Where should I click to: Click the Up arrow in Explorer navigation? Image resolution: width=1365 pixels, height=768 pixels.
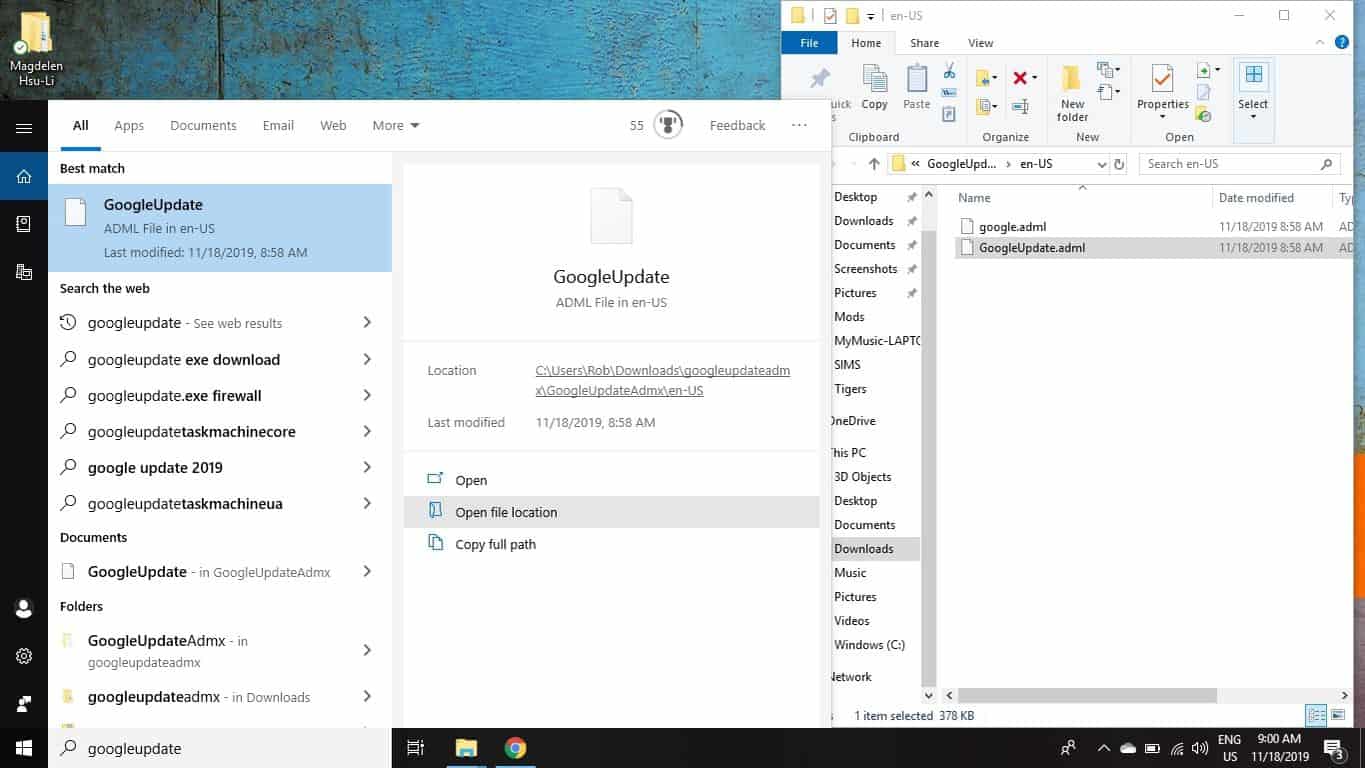click(x=874, y=164)
